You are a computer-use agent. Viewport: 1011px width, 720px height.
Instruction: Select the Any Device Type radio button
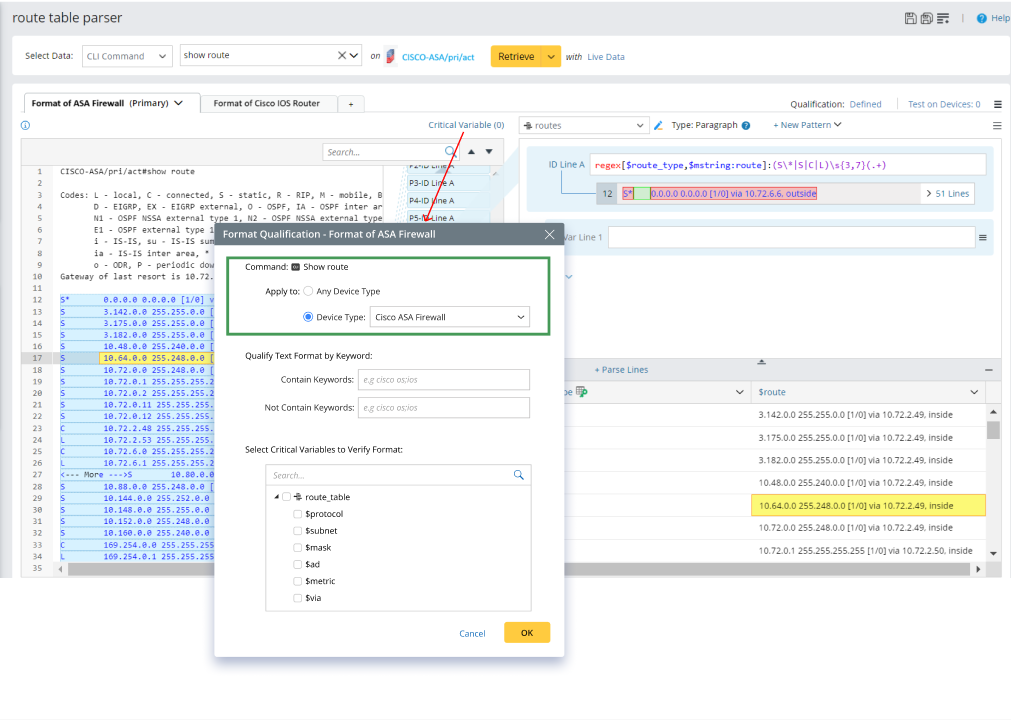point(308,291)
